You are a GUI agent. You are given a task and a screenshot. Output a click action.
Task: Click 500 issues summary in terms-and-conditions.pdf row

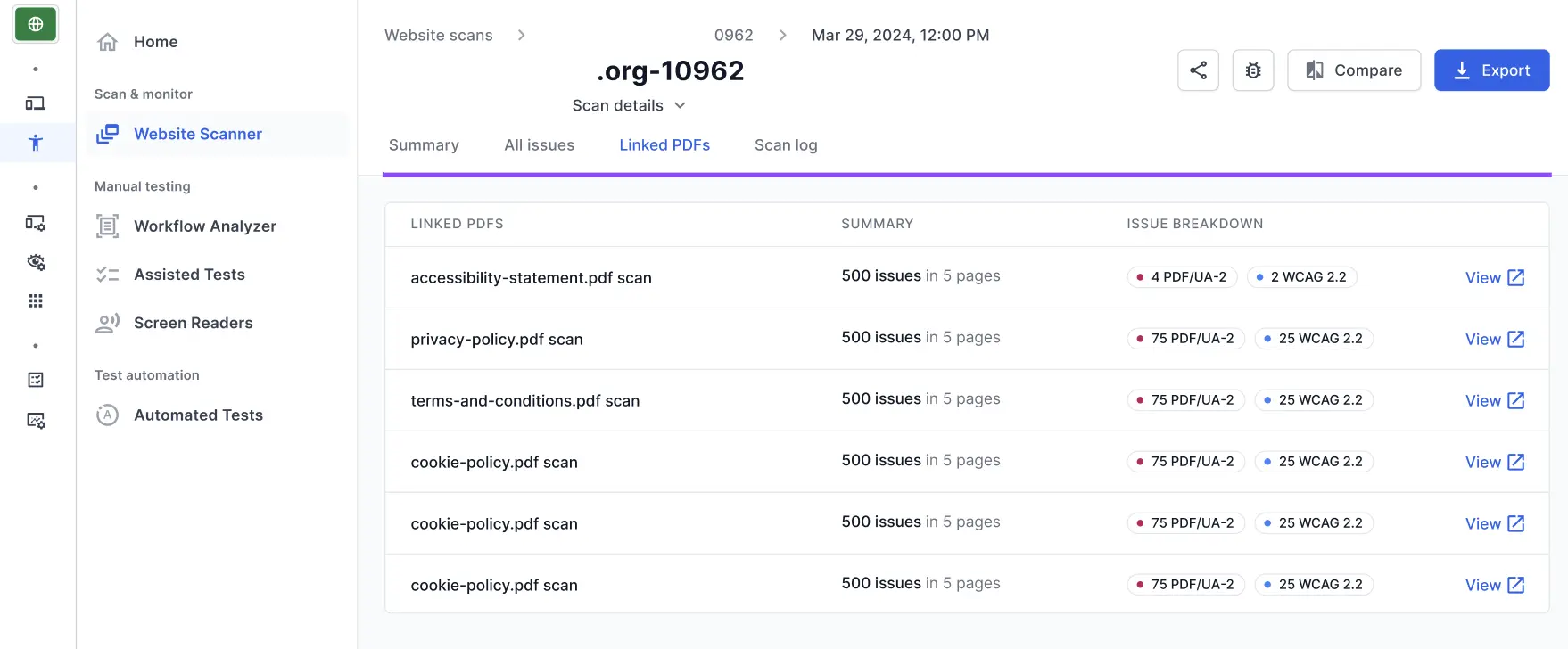(x=920, y=399)
